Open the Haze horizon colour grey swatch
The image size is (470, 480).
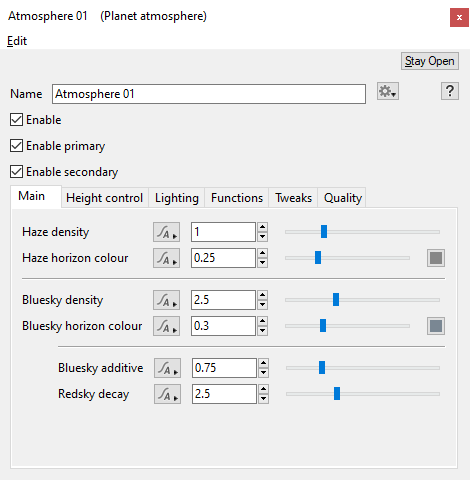pos(436,258)
